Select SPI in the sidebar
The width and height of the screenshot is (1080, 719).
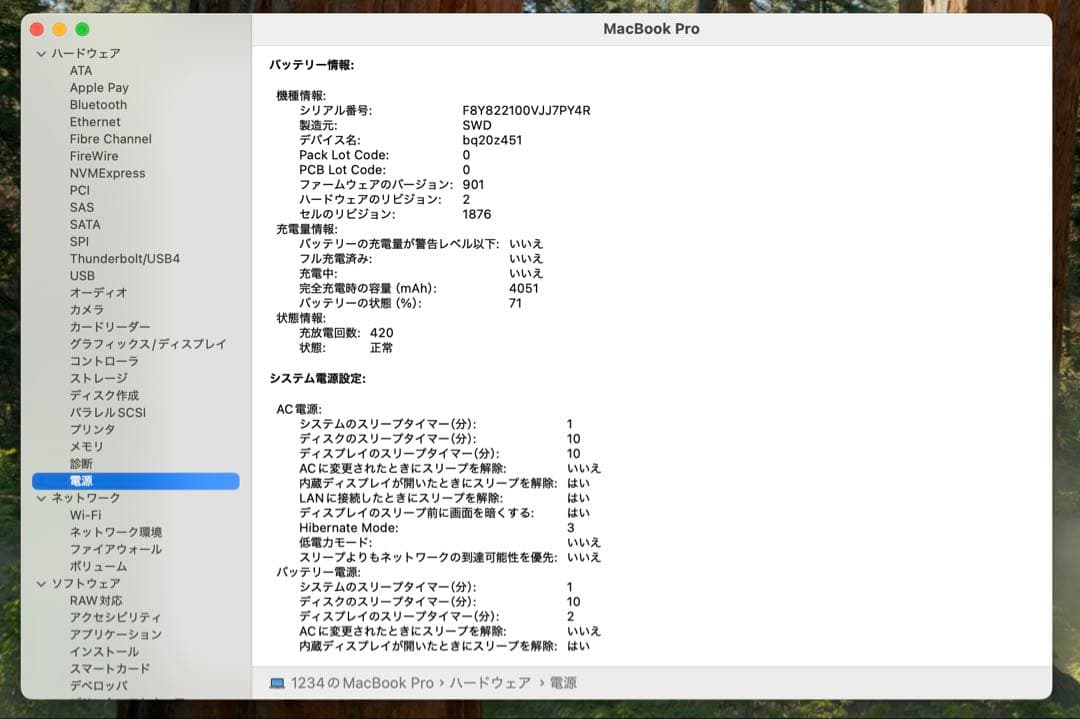[x=79, y=242]
